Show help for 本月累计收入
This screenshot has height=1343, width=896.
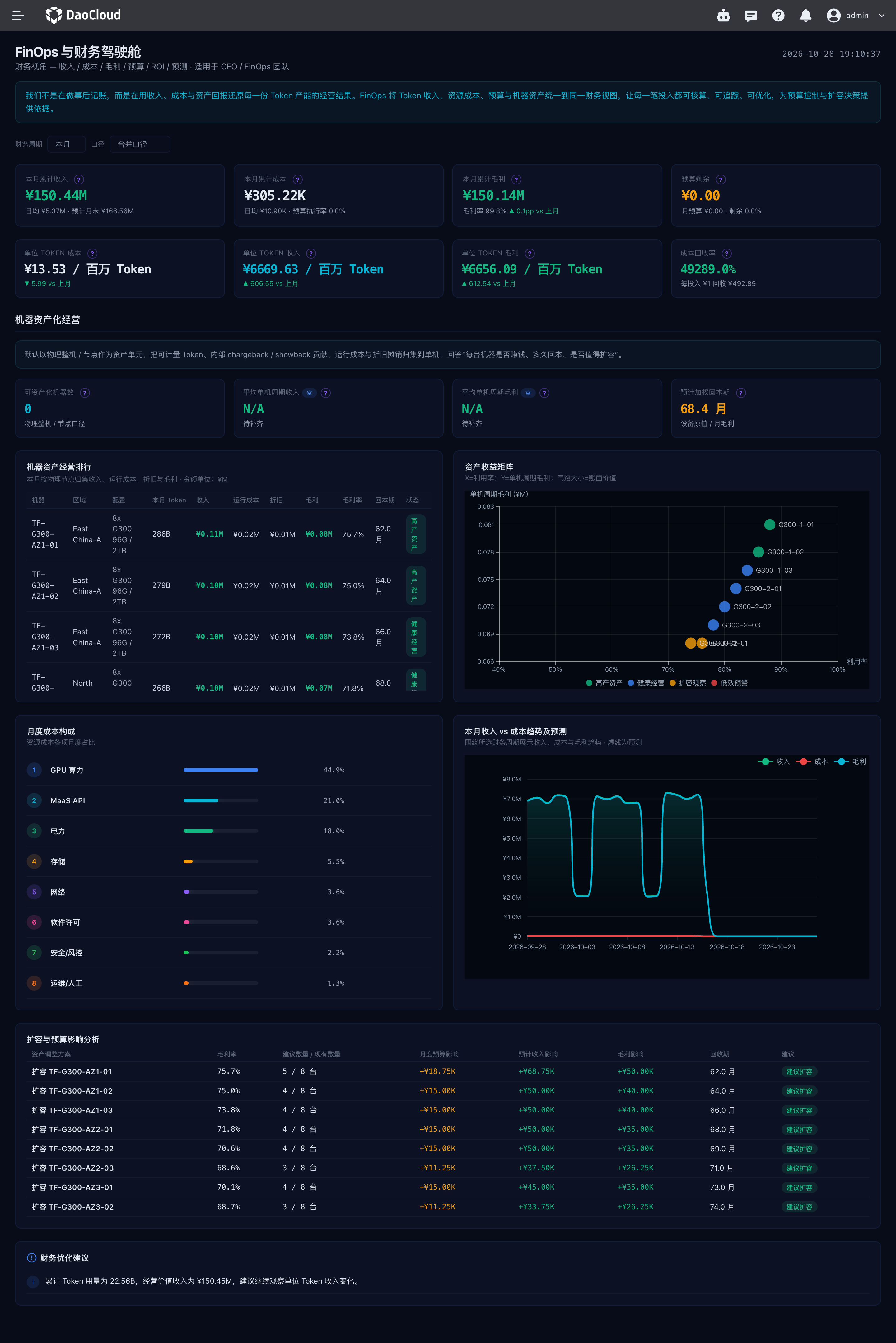[x=79, y=180]
